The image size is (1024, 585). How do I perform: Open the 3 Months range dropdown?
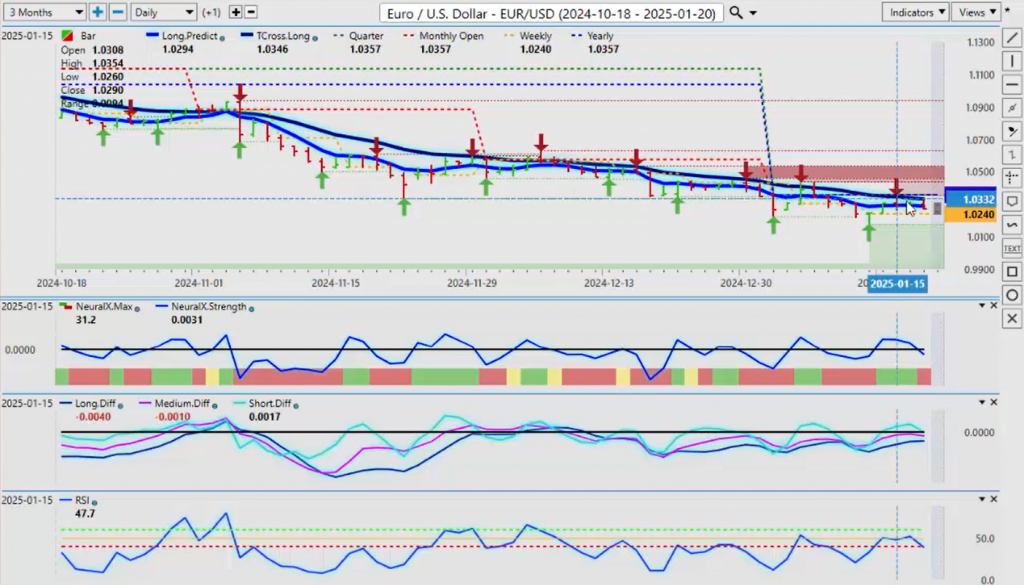44,12
